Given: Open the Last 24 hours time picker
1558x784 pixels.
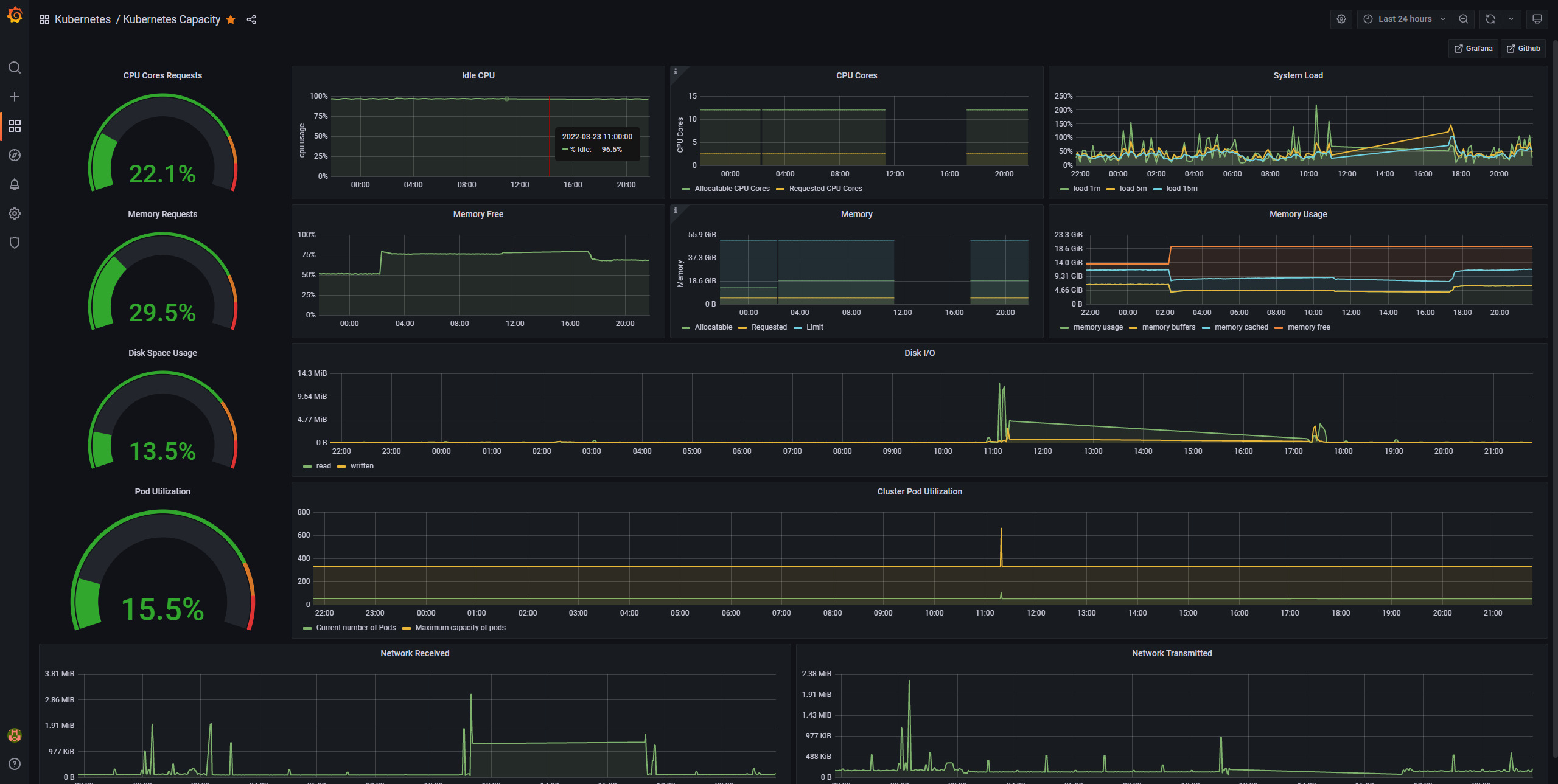Looking at the screenshot, I should [1405, 19].
